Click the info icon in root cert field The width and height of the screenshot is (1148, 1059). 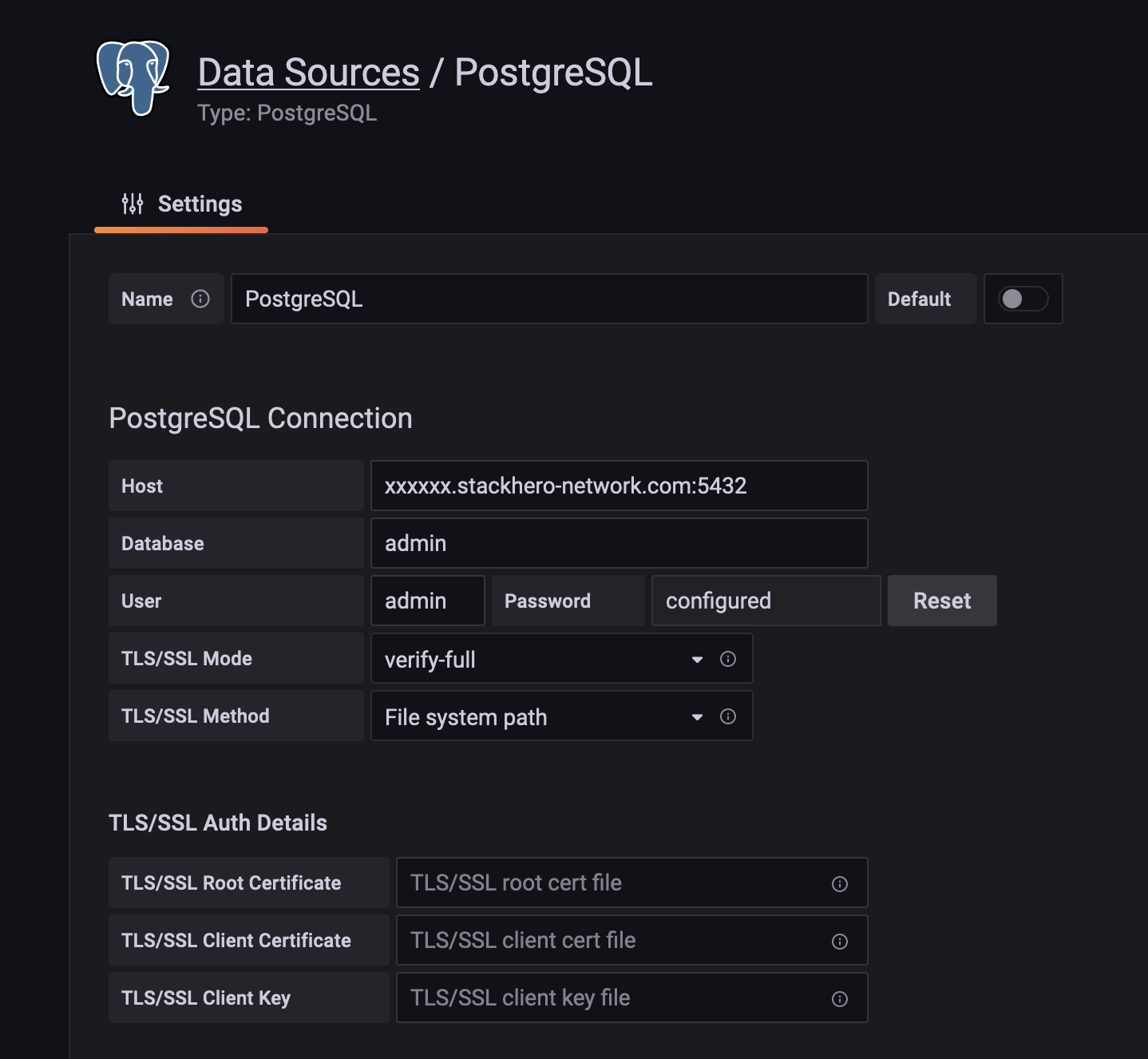839,882
